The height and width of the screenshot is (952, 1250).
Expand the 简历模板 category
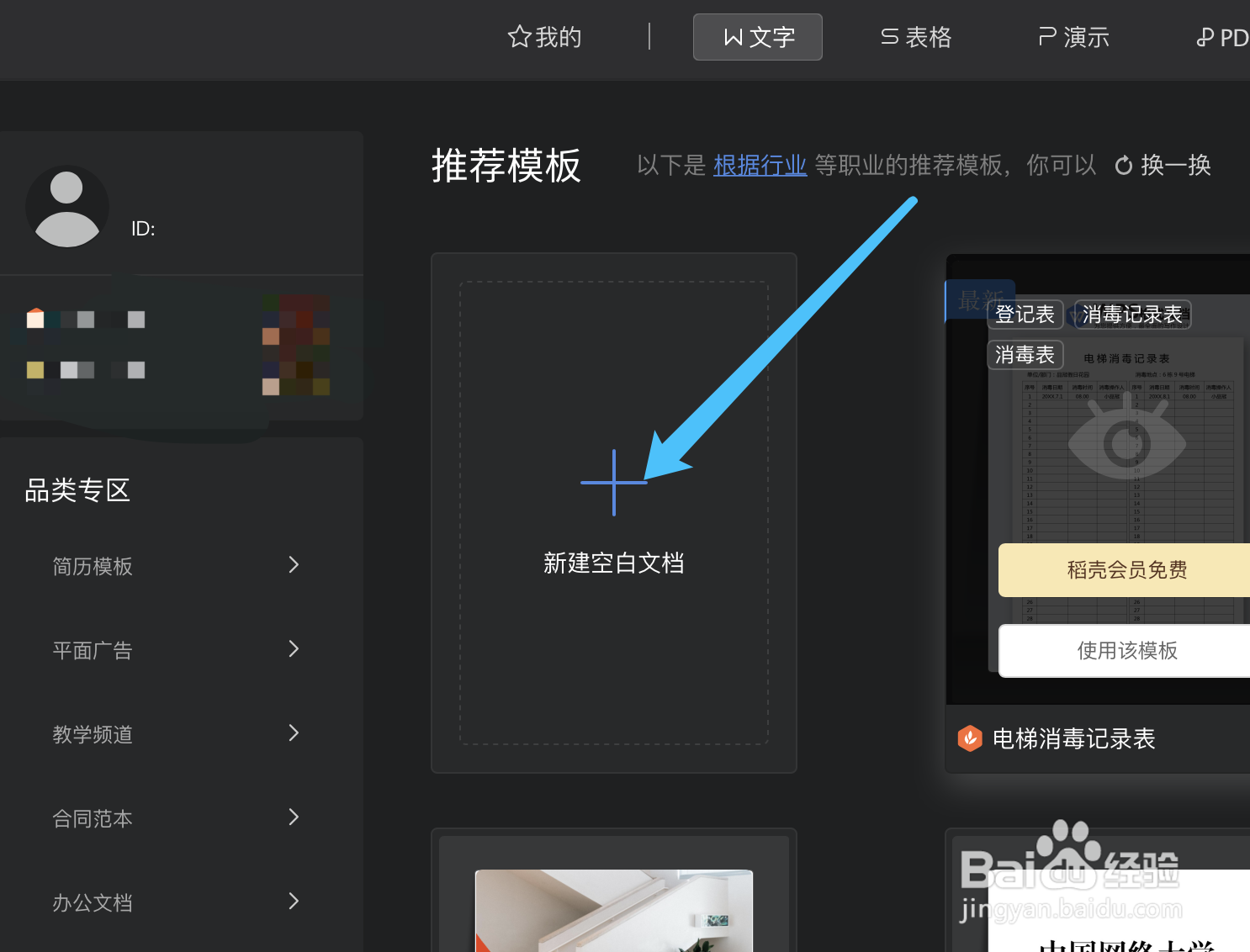pyautogui.click(x=91, y=567)
